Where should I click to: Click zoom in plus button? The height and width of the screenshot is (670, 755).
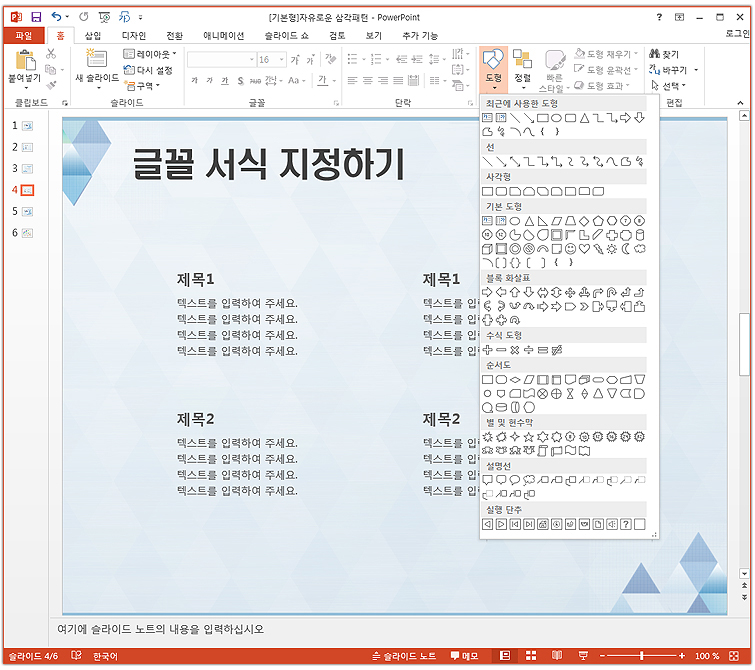click(682, 656)
